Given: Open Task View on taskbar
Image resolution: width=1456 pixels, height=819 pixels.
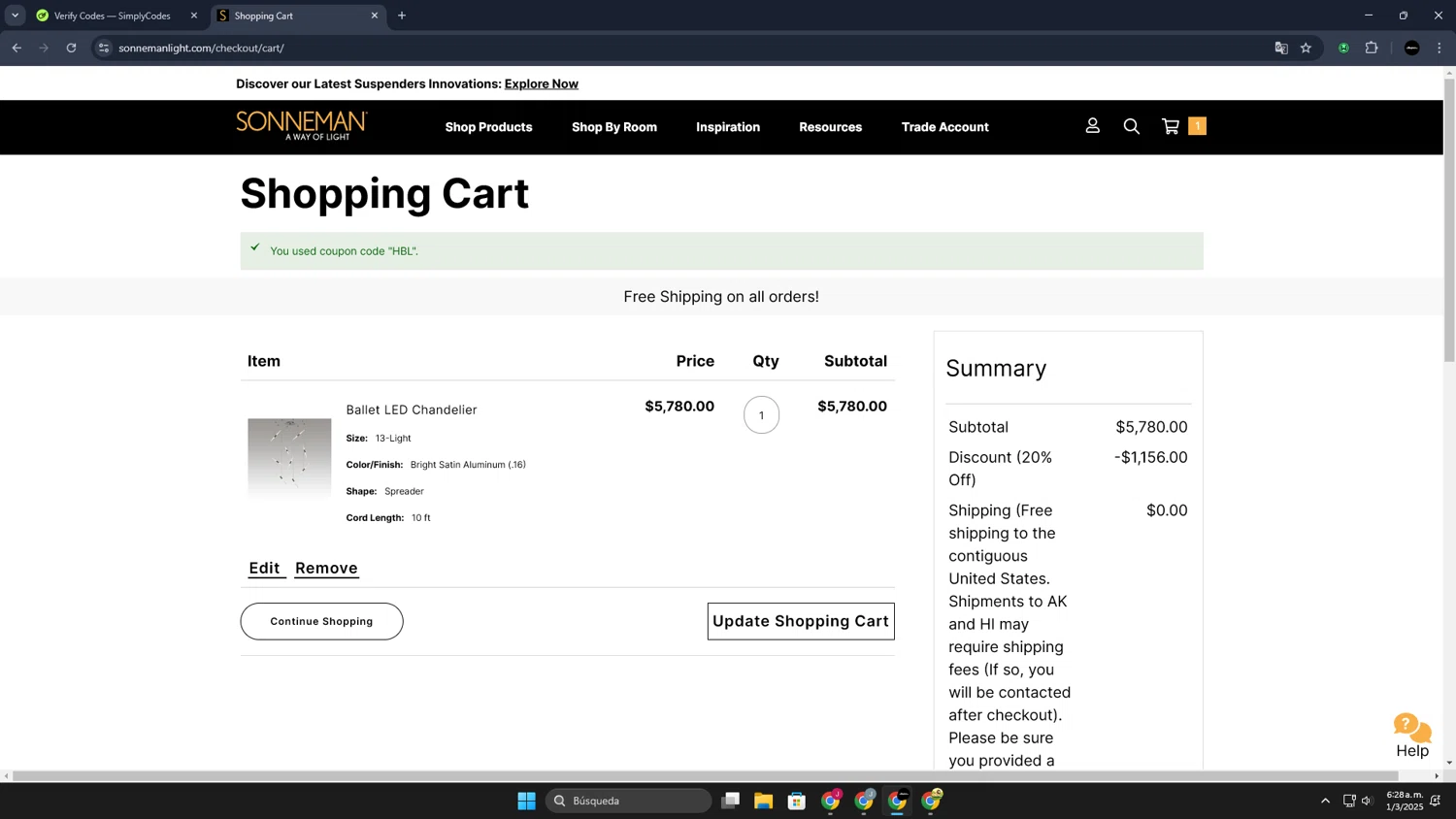Looking at the screenshot, I should [730, 801].
